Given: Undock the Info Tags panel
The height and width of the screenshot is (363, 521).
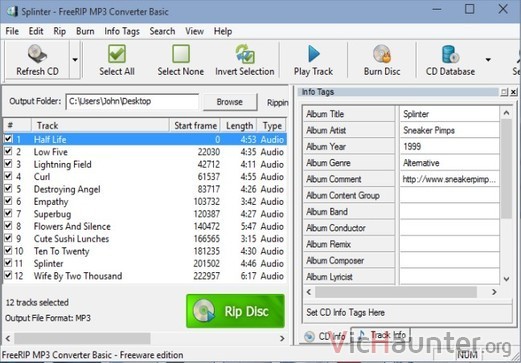Looking at the screenshot, I should 504,92.
